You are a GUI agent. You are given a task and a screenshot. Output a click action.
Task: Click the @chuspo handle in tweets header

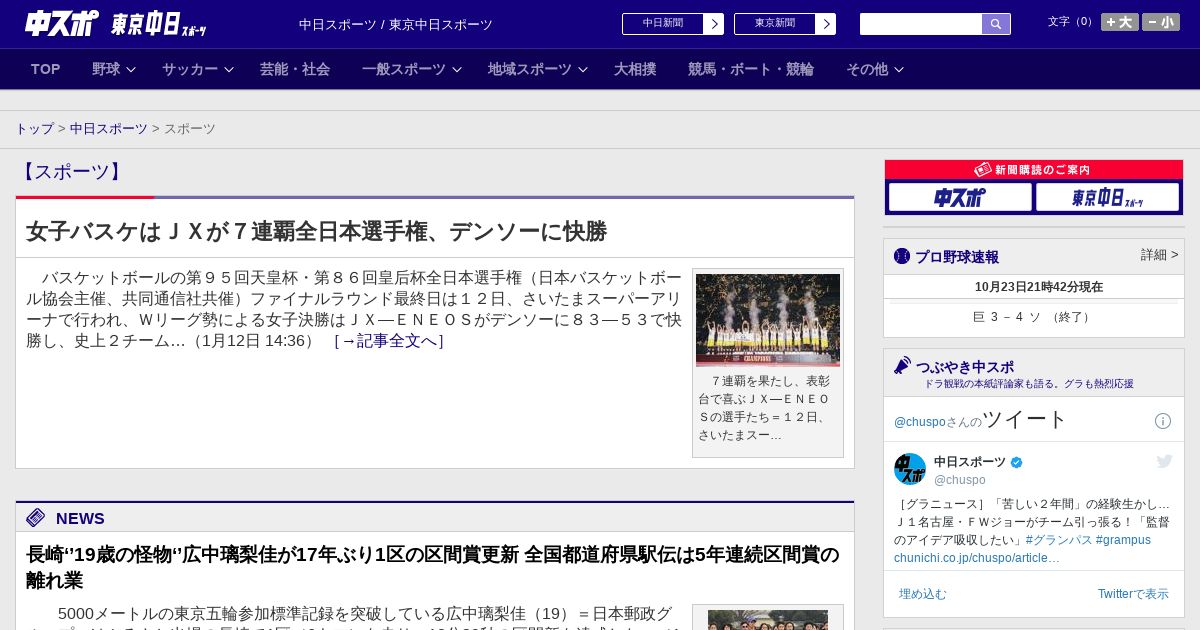919,422
